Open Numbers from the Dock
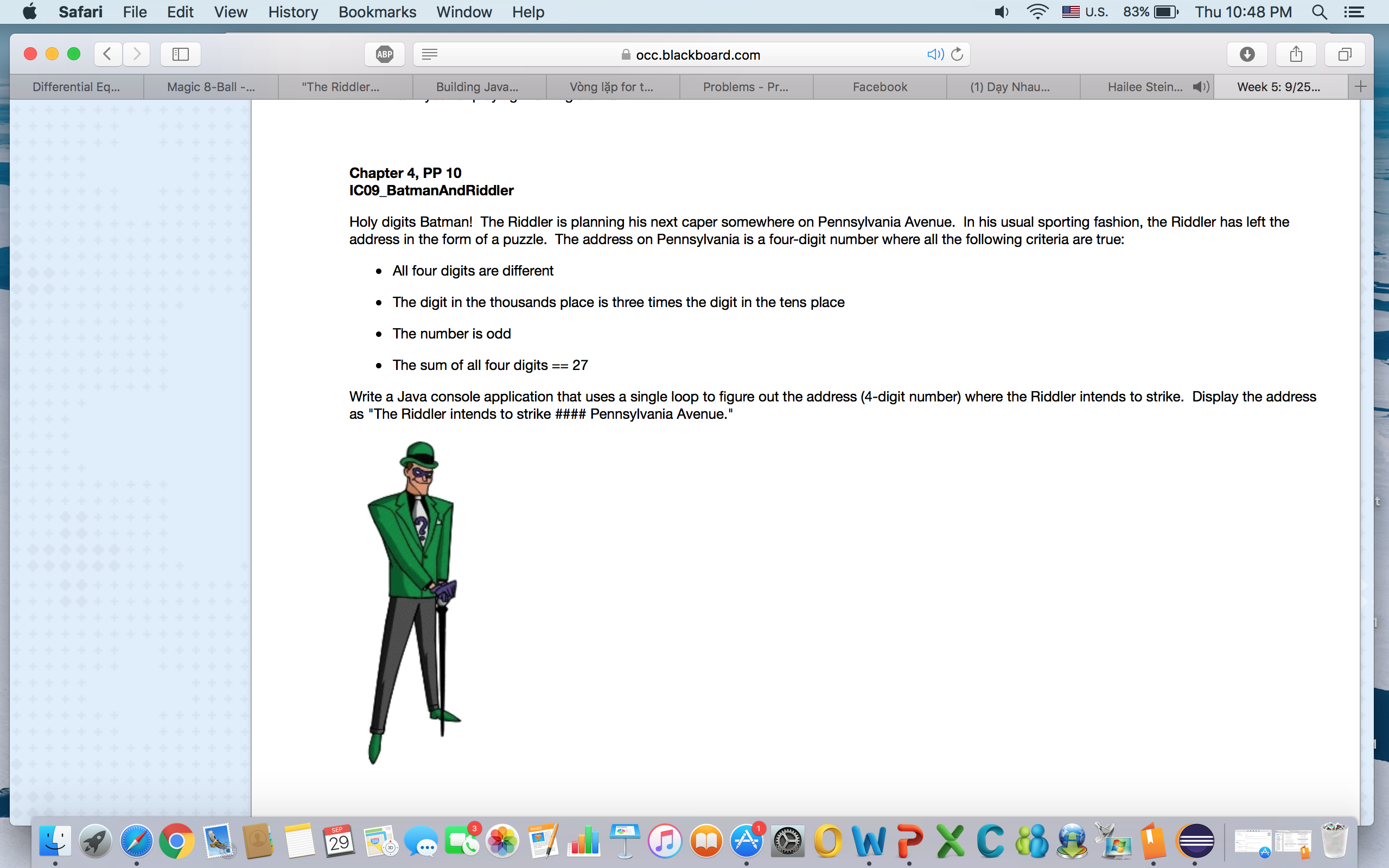The width and height of the screenshot is (1389, 868). pos(583,841)
